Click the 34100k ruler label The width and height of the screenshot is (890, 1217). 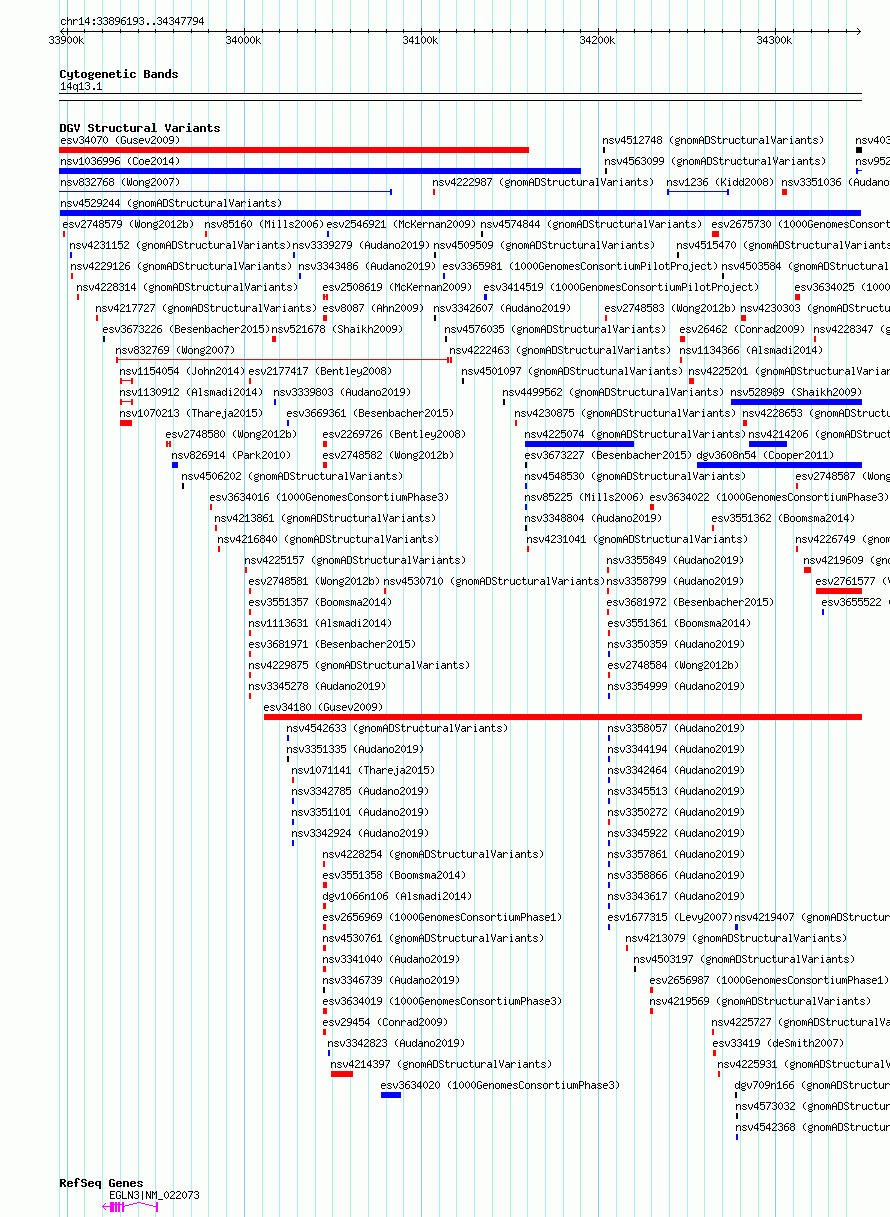pyautogui.click(x=420, y=40)
